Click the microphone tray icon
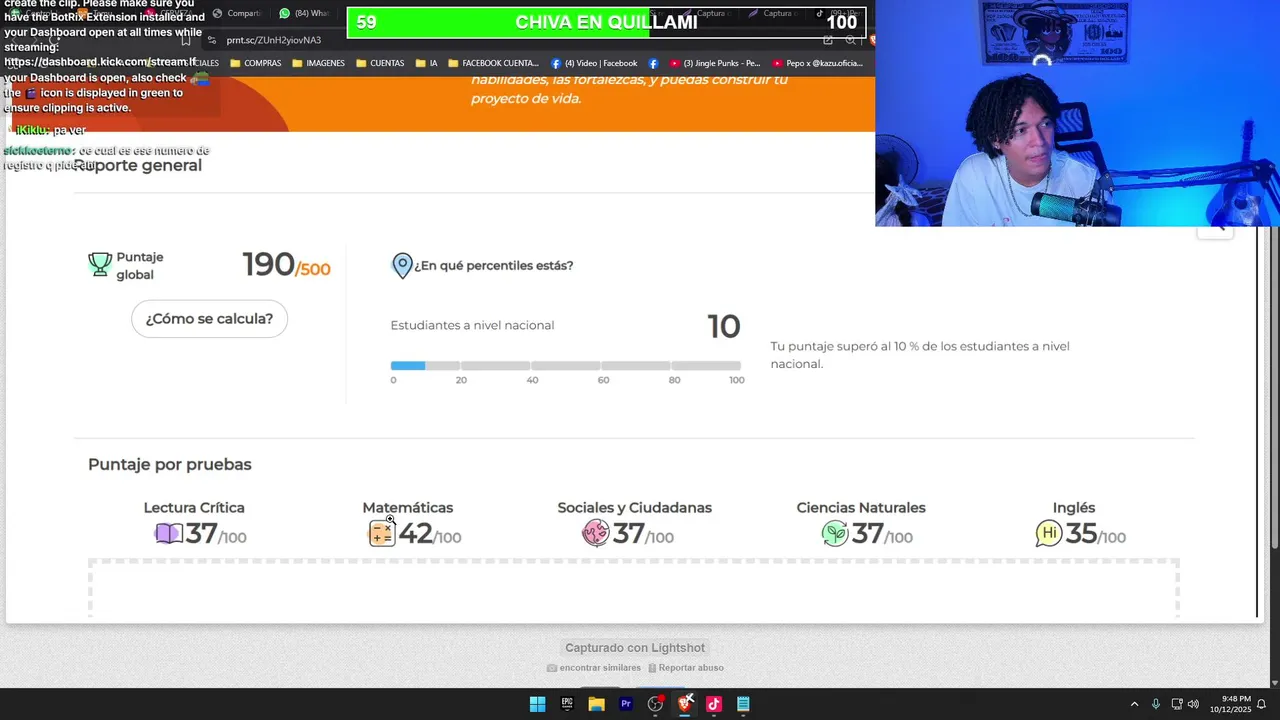 click(1156, 704)
